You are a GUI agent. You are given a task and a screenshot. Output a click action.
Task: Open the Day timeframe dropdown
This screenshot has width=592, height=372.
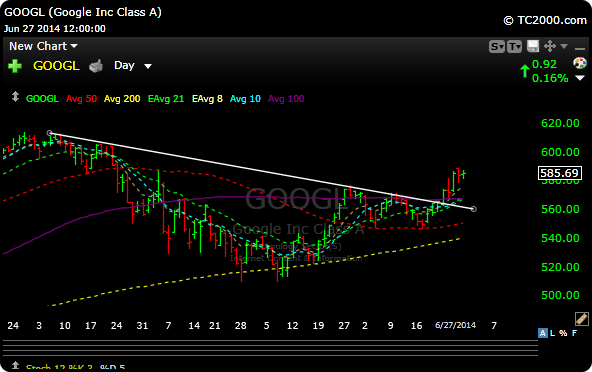[133, 66]
